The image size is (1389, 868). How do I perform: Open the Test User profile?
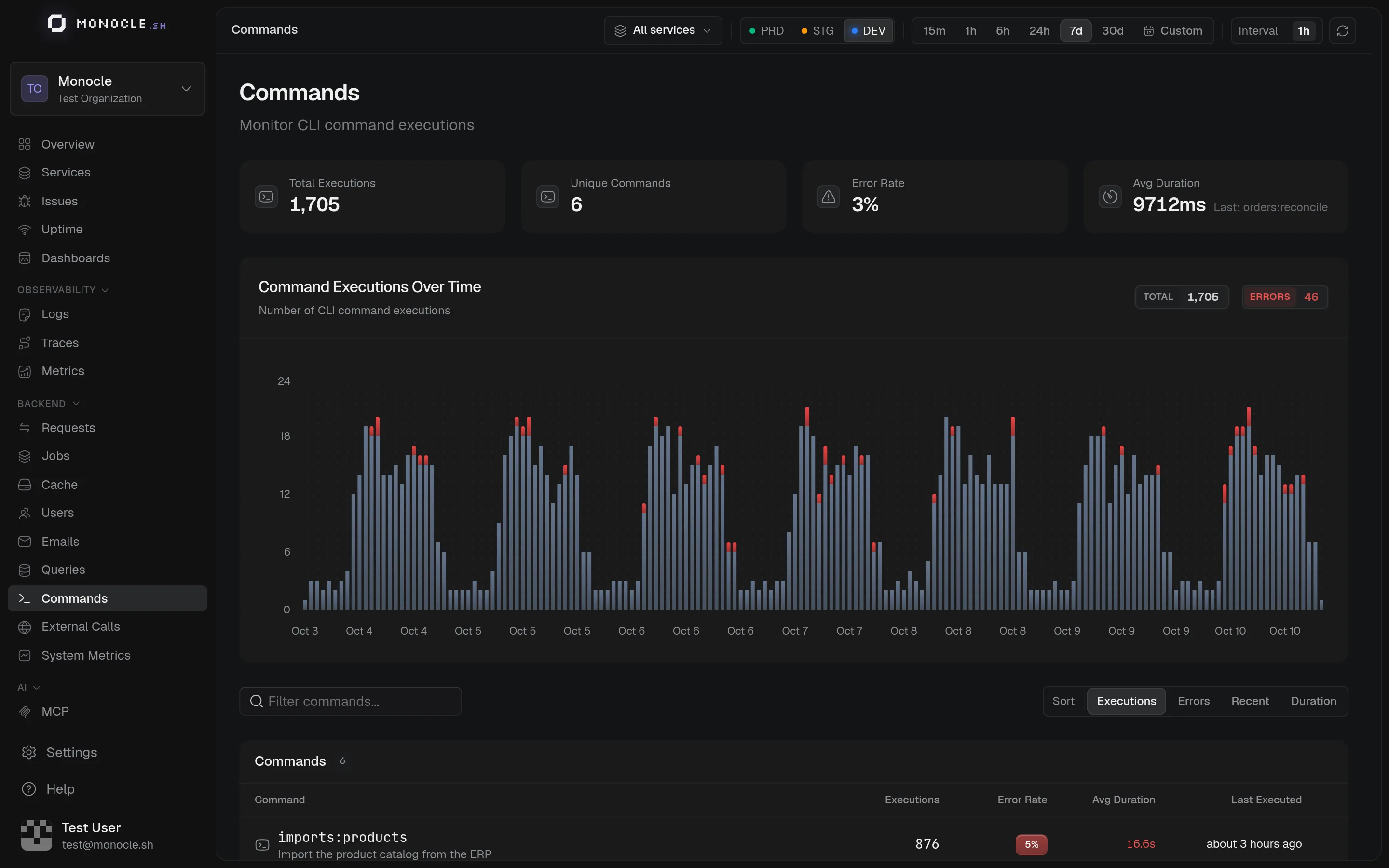pos(108,835)
